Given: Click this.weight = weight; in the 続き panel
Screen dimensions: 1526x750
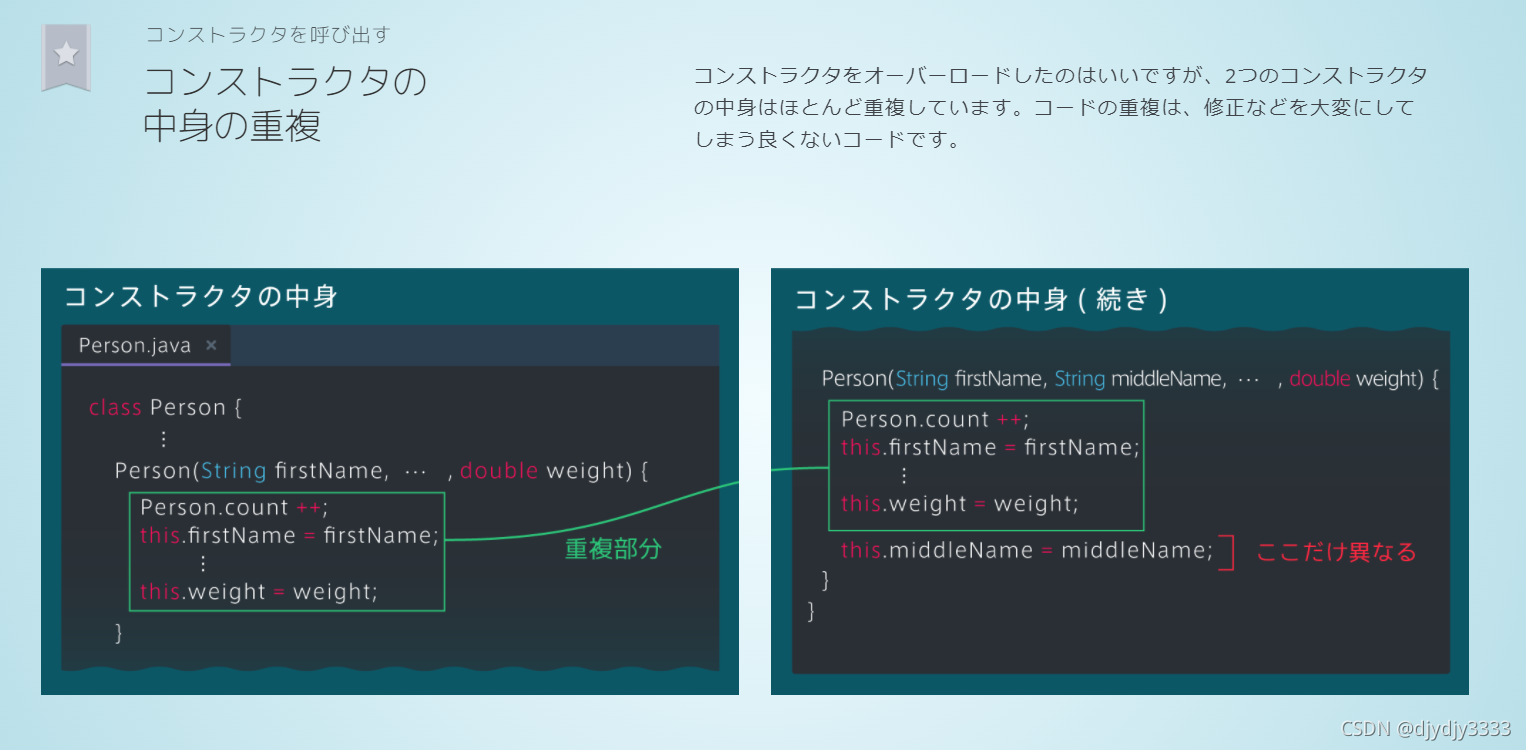Looking at the screenshot, I should click(960, 504).
